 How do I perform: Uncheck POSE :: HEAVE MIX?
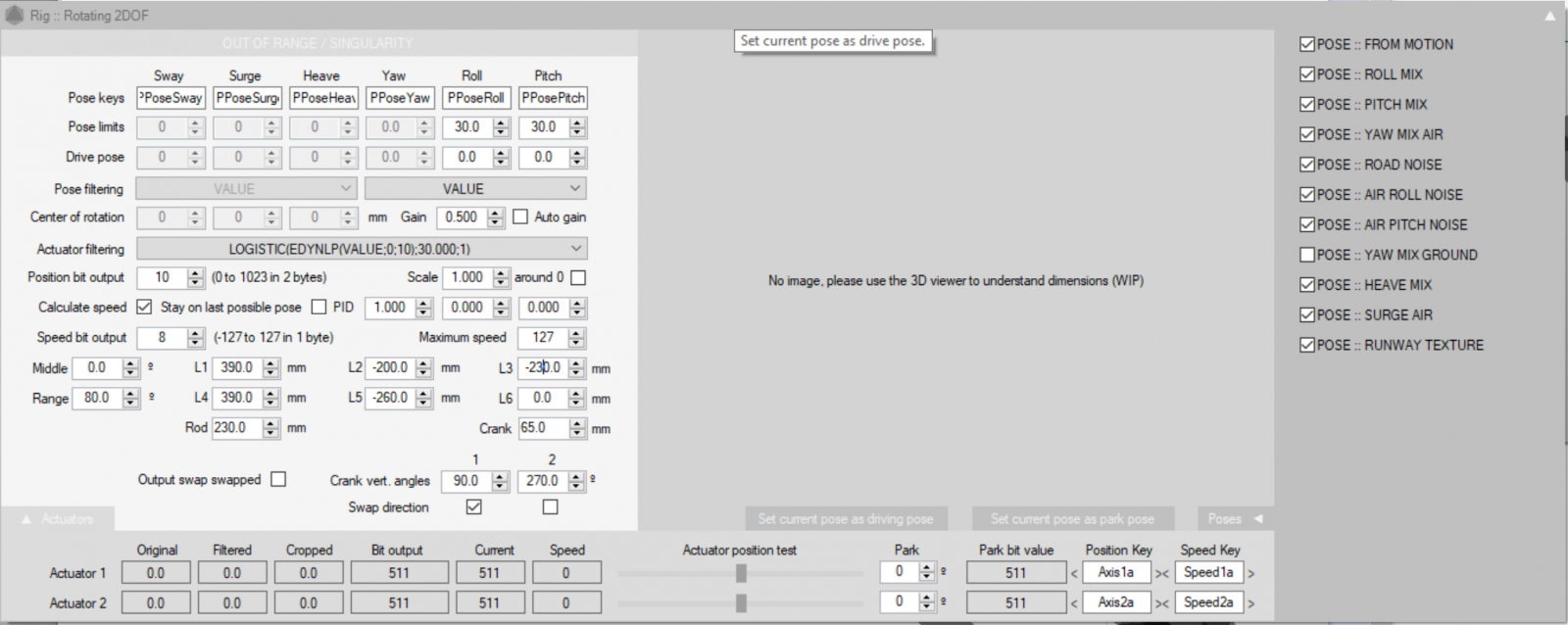[1306, 284]
